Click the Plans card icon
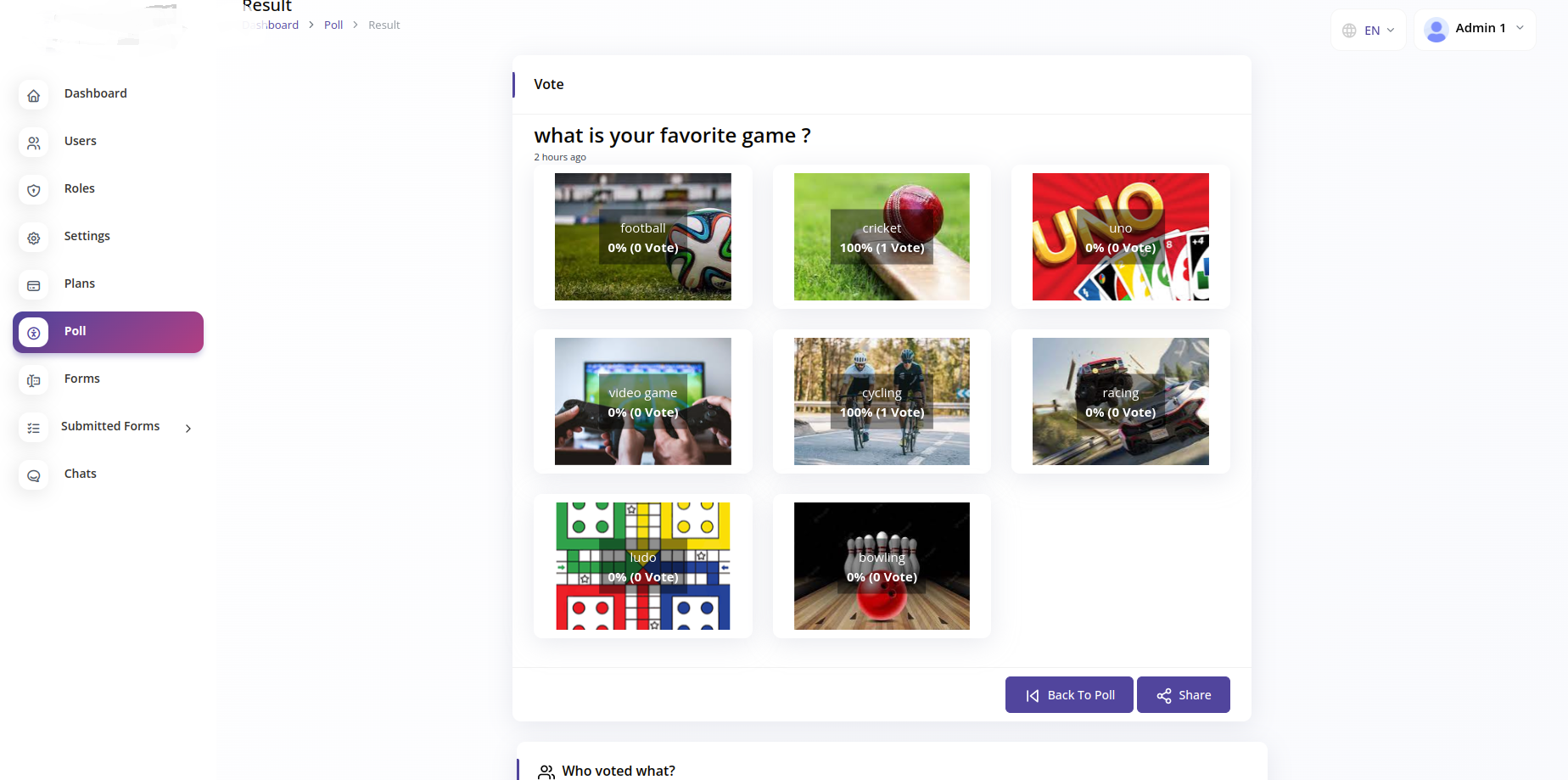1568x780 pixels. (34, 285)
